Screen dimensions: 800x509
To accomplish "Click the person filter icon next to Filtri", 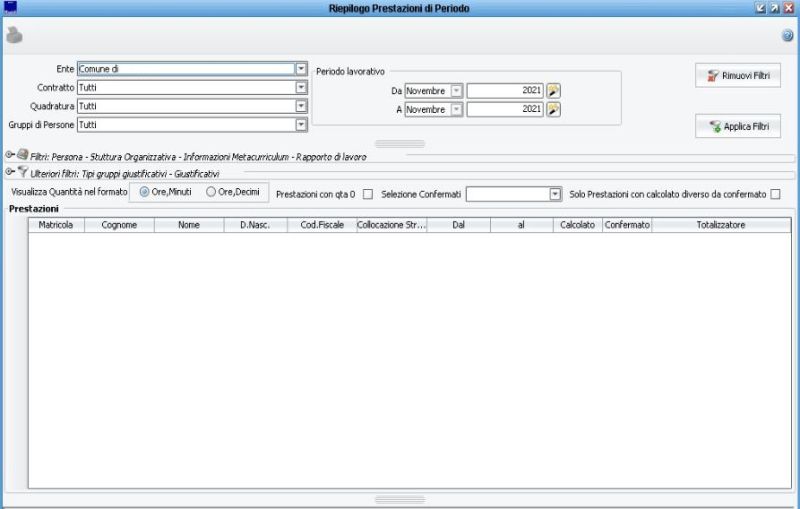I will point(22,155).
